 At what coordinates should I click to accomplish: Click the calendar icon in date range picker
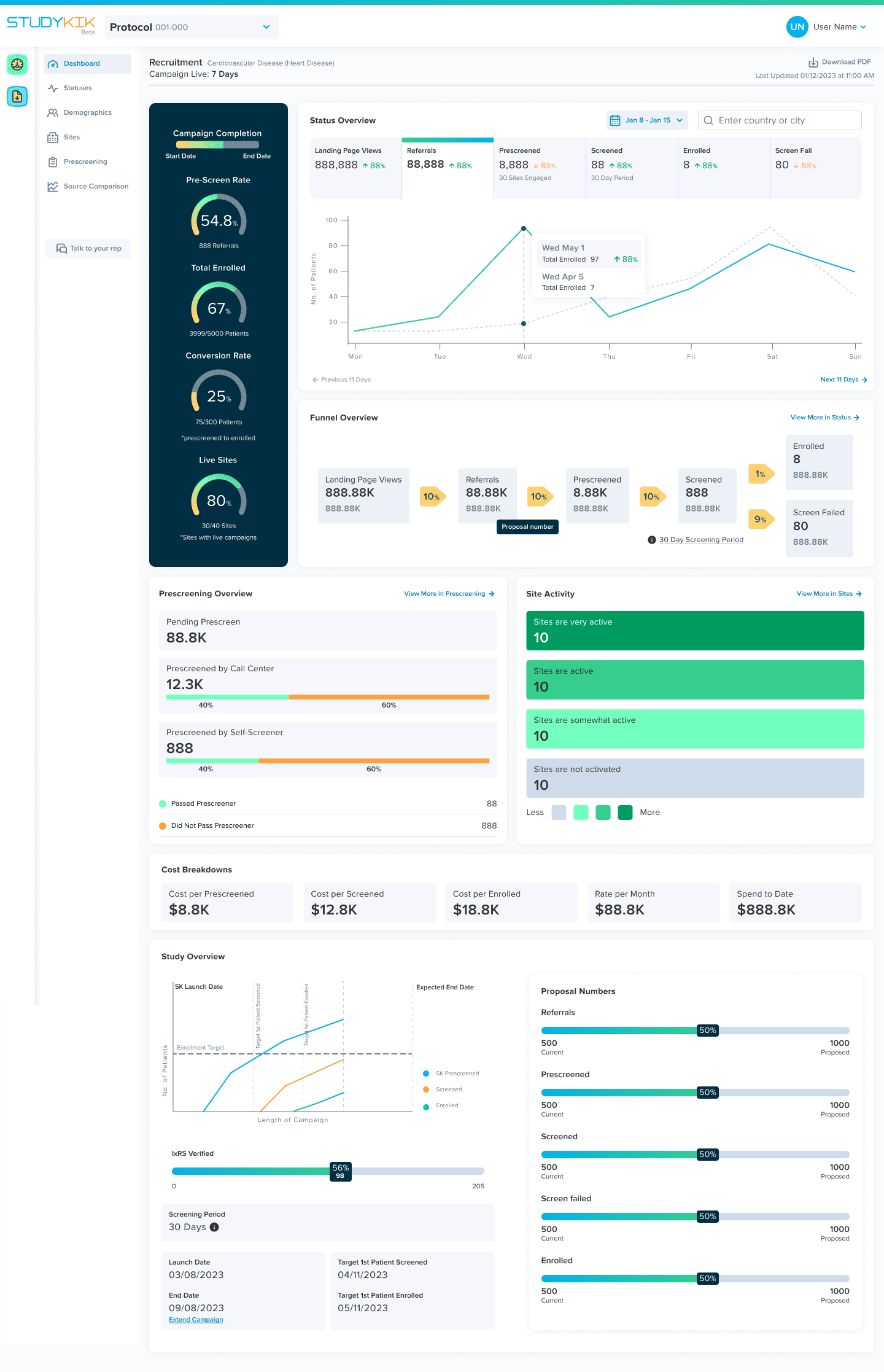[x=615, y=120]
